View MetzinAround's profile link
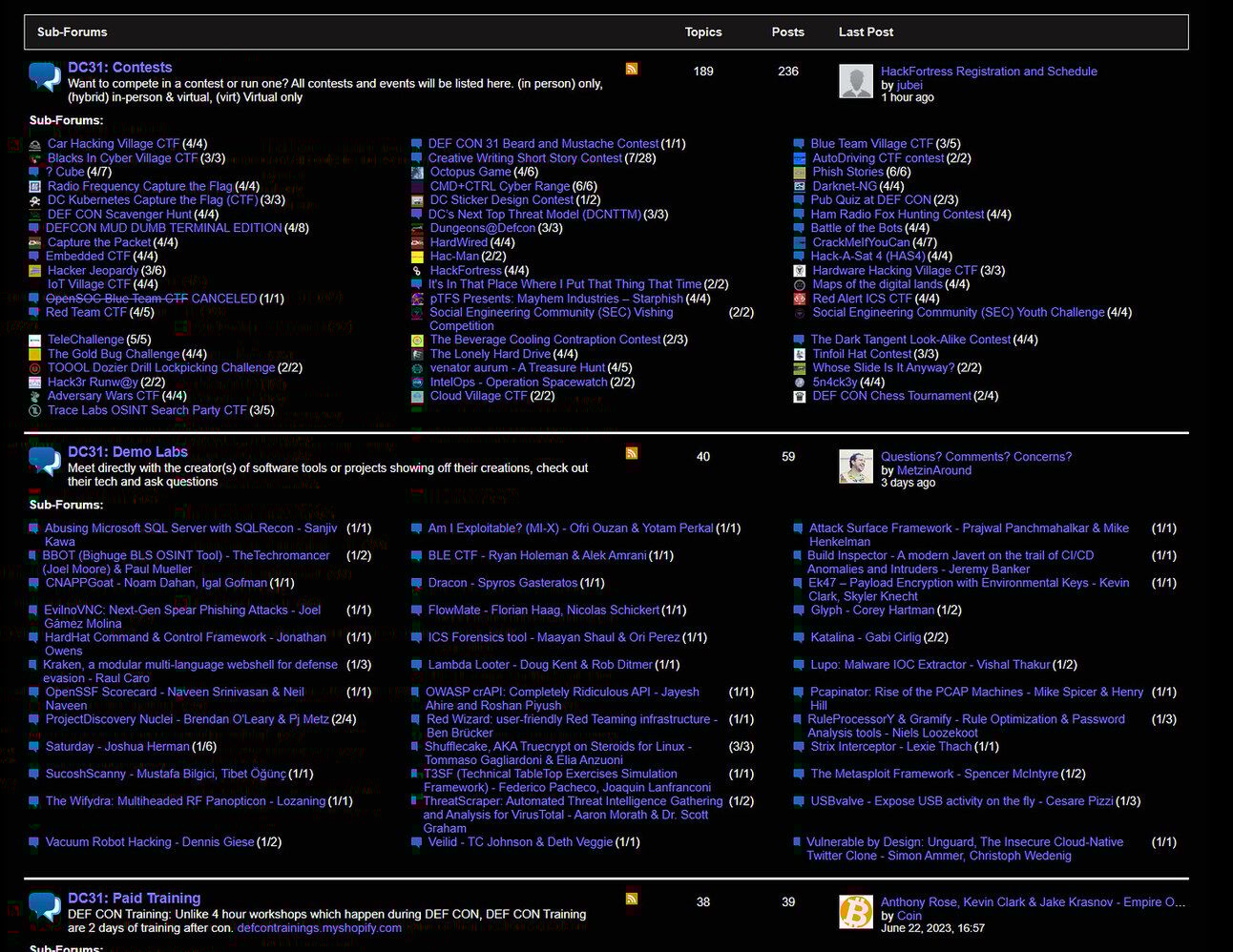1233x952 pixels. [934, 470]
